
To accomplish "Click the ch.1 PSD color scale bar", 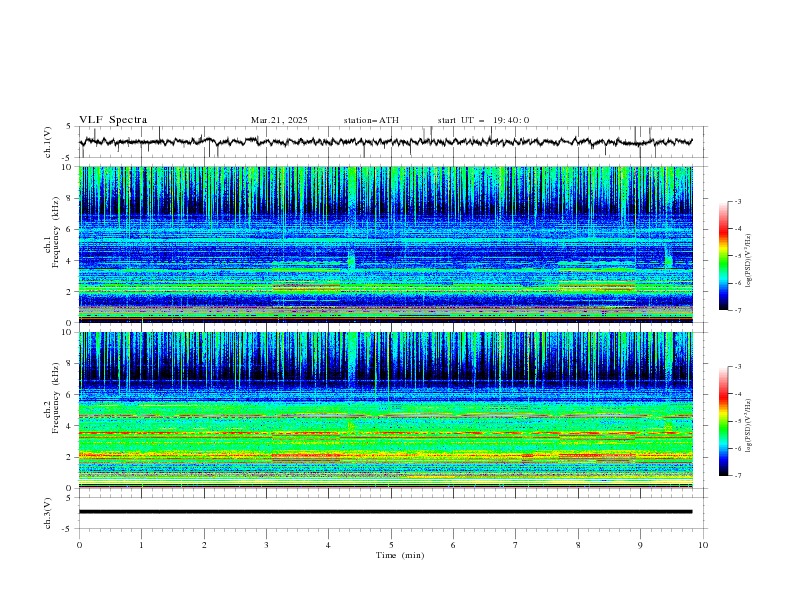I will pyautogui.click(x=723, y=256).
